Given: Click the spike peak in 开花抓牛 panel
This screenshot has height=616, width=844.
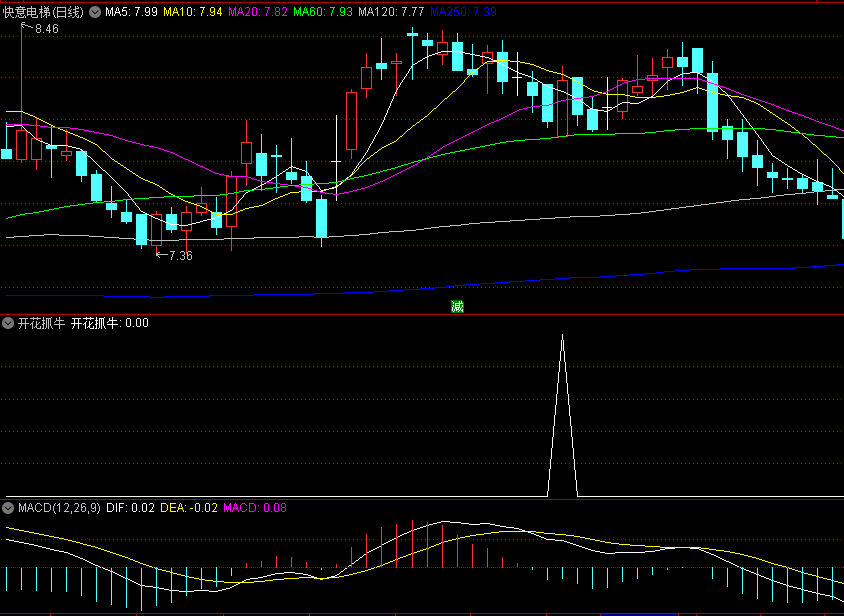Looking at the screenshot, I should [x=562, y=336].
